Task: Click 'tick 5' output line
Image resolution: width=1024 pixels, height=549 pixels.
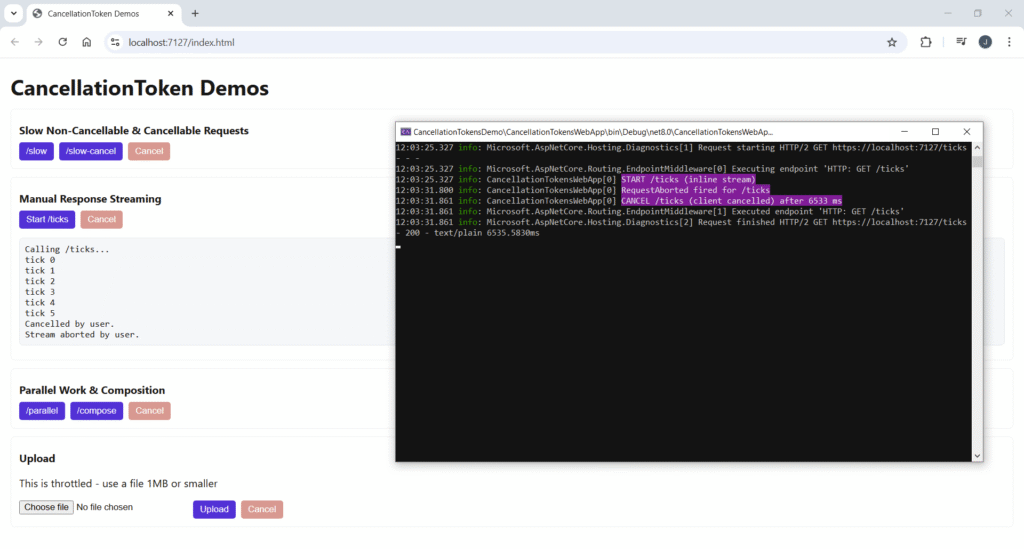Action: 40,313
